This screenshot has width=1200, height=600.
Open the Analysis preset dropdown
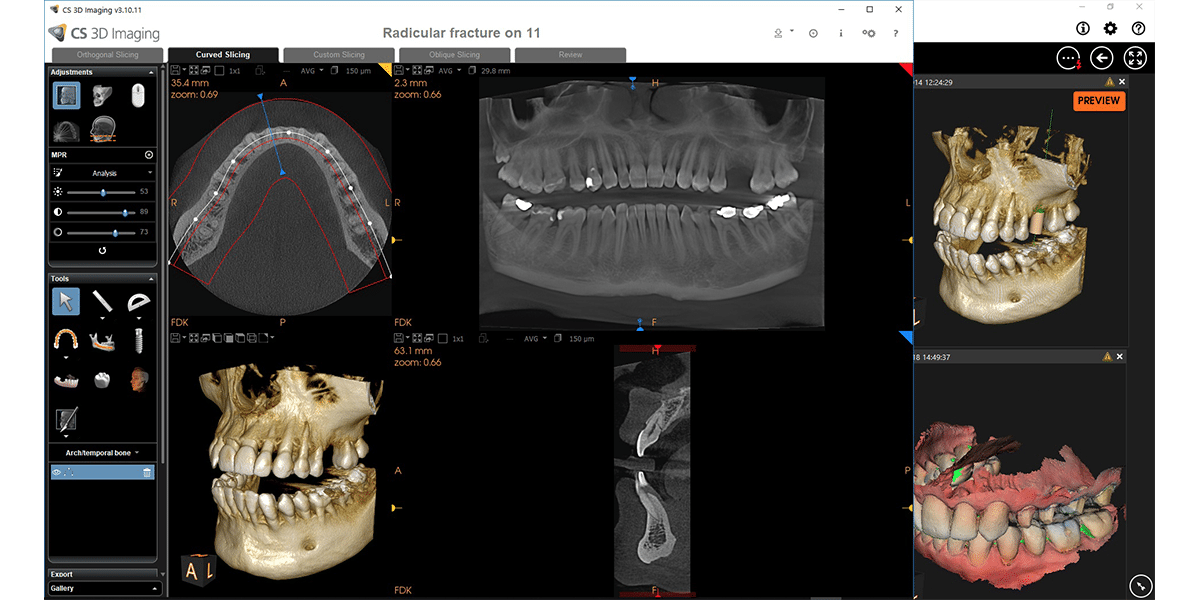[103, 173]
